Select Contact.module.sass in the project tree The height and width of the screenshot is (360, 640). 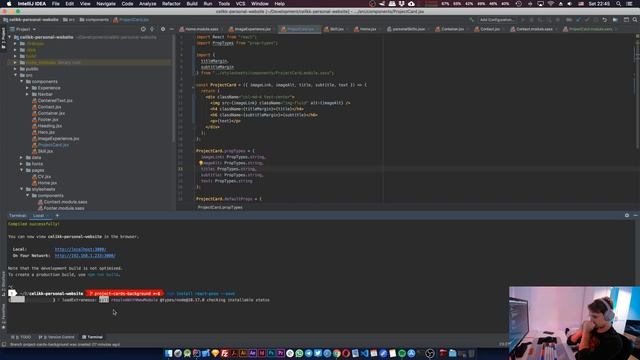(x=65, y=202)
